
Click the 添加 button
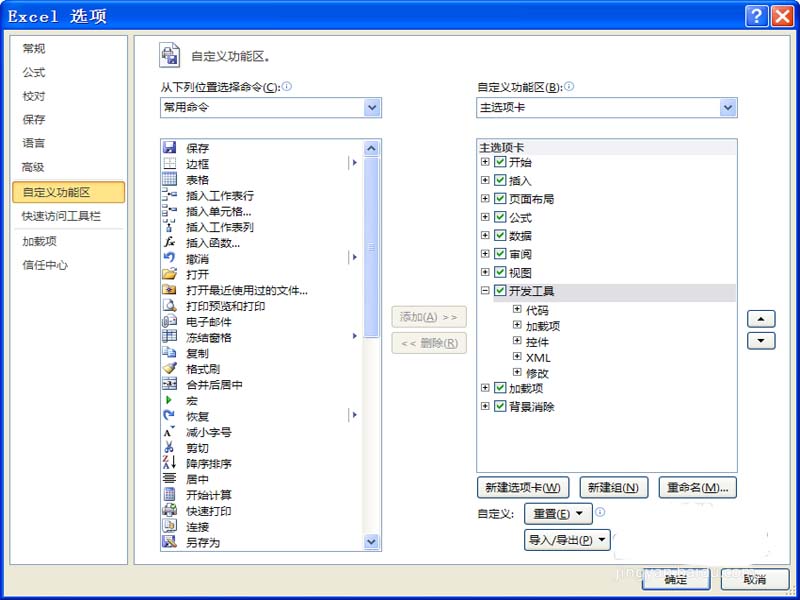[429, 317]
